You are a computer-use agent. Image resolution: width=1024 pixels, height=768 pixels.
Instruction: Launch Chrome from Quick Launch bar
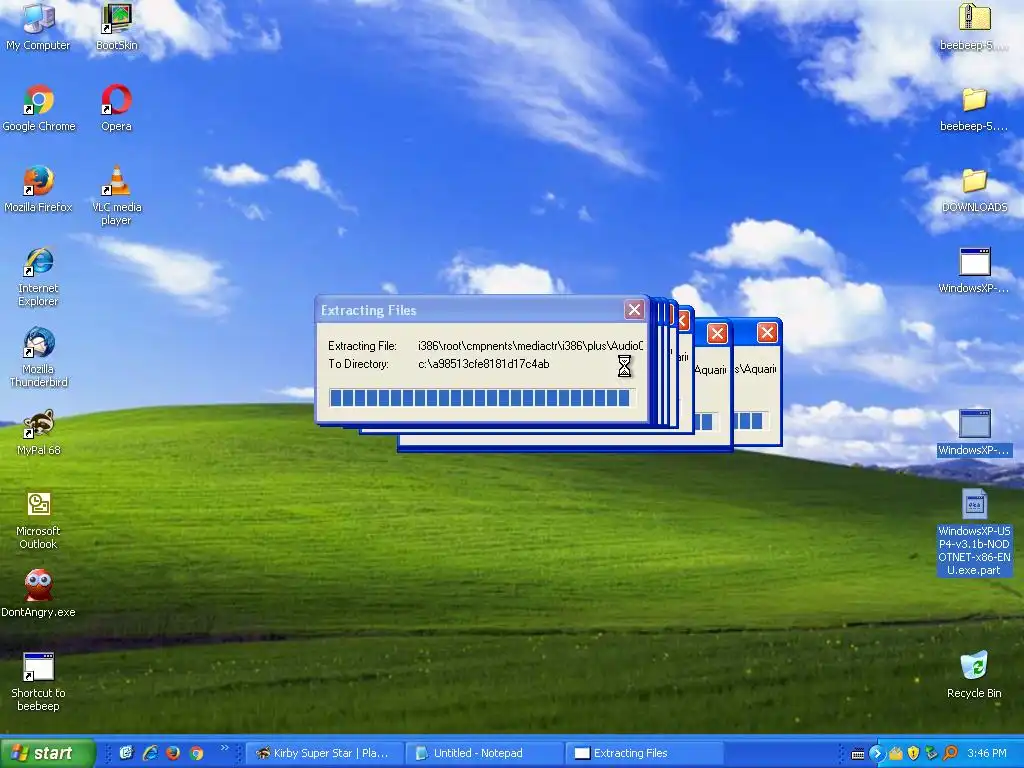point(197,753)
